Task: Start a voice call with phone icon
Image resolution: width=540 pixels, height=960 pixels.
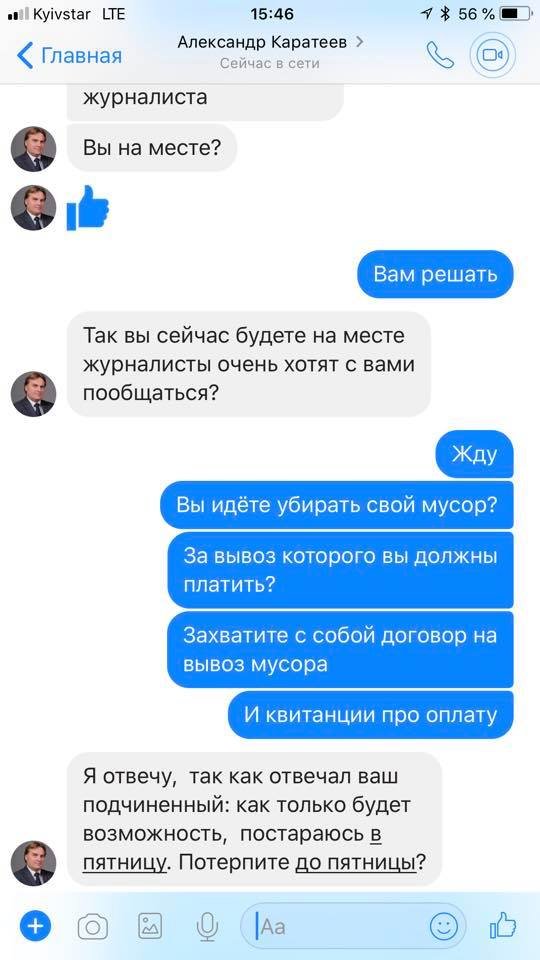Action: (440, 55)
